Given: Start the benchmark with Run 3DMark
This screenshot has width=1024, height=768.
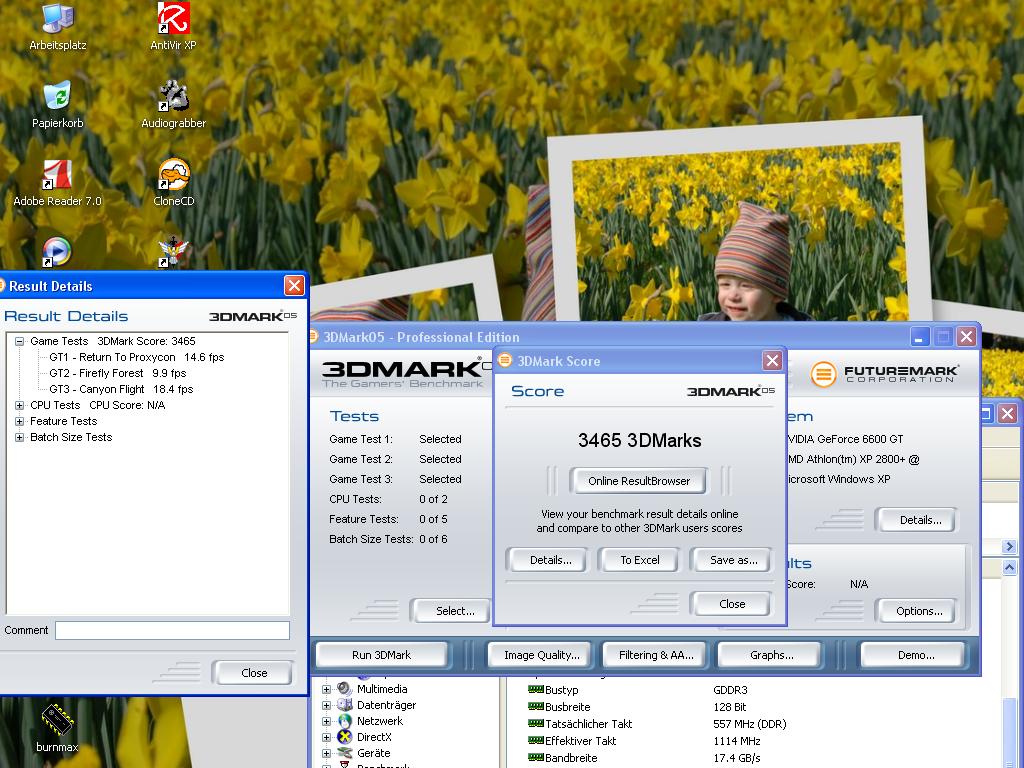Looking at the screenshot, I should click(x=381, y=655).
